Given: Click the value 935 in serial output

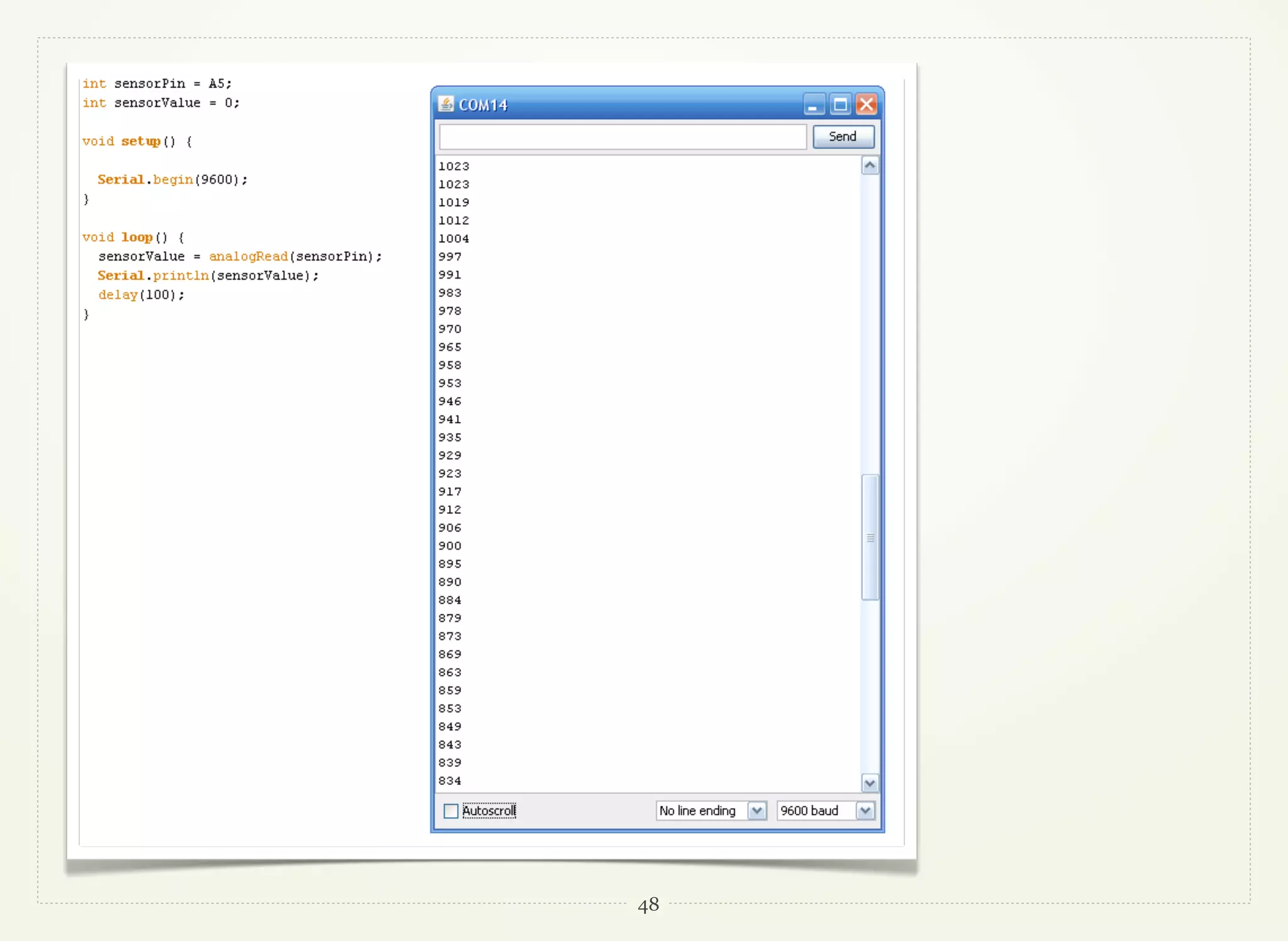Looking at the screenshot, I should [450, 438].
